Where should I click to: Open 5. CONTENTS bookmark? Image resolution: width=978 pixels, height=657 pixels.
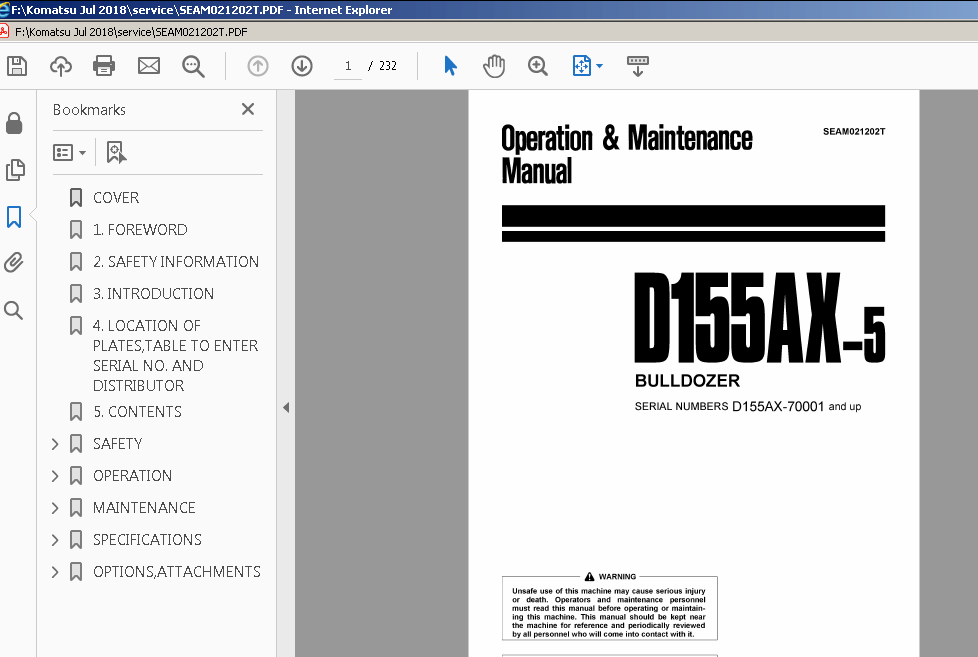pyautogui.click(x=137, y=412)
